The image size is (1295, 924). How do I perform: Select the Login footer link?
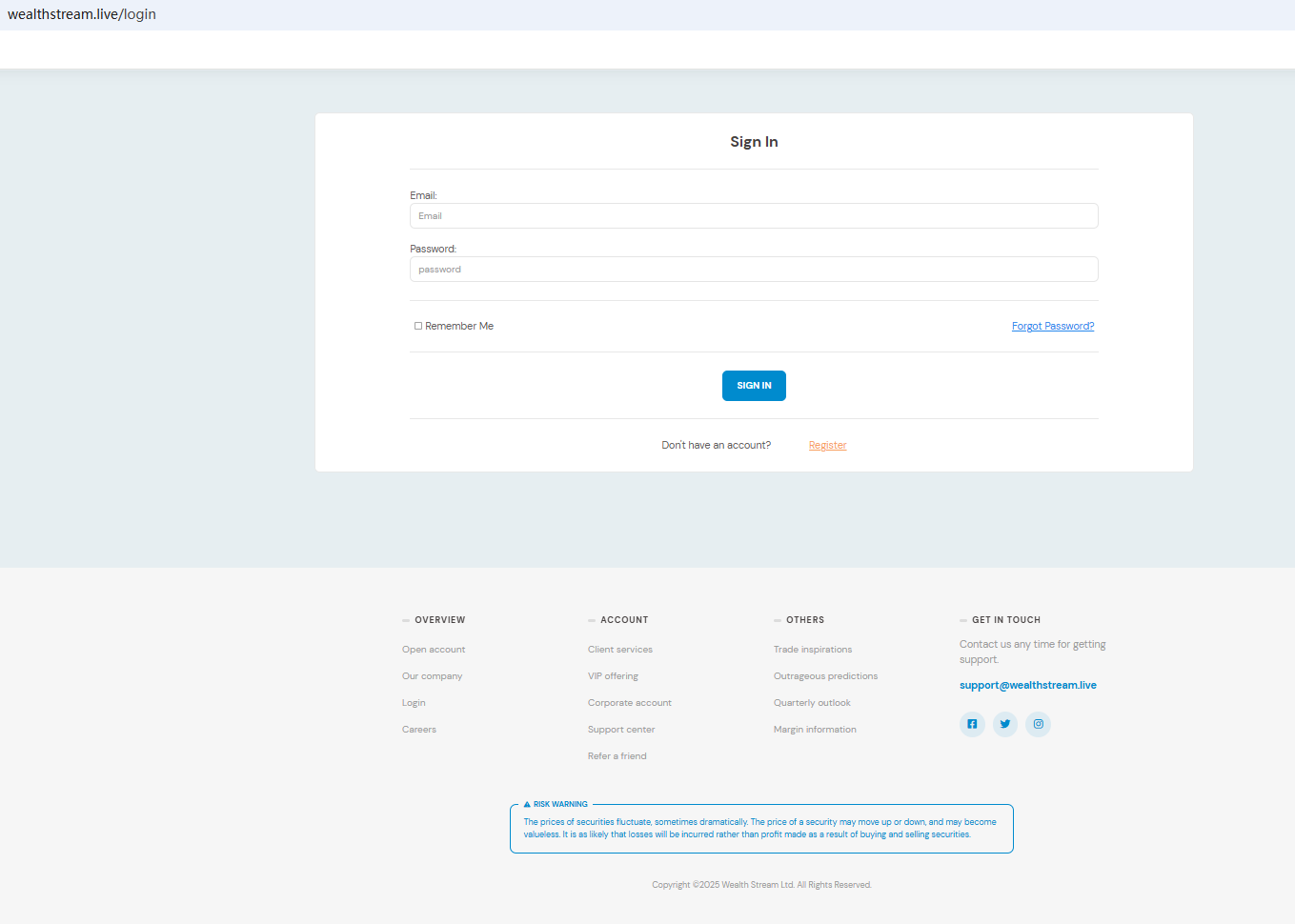(x=414, y=703)
